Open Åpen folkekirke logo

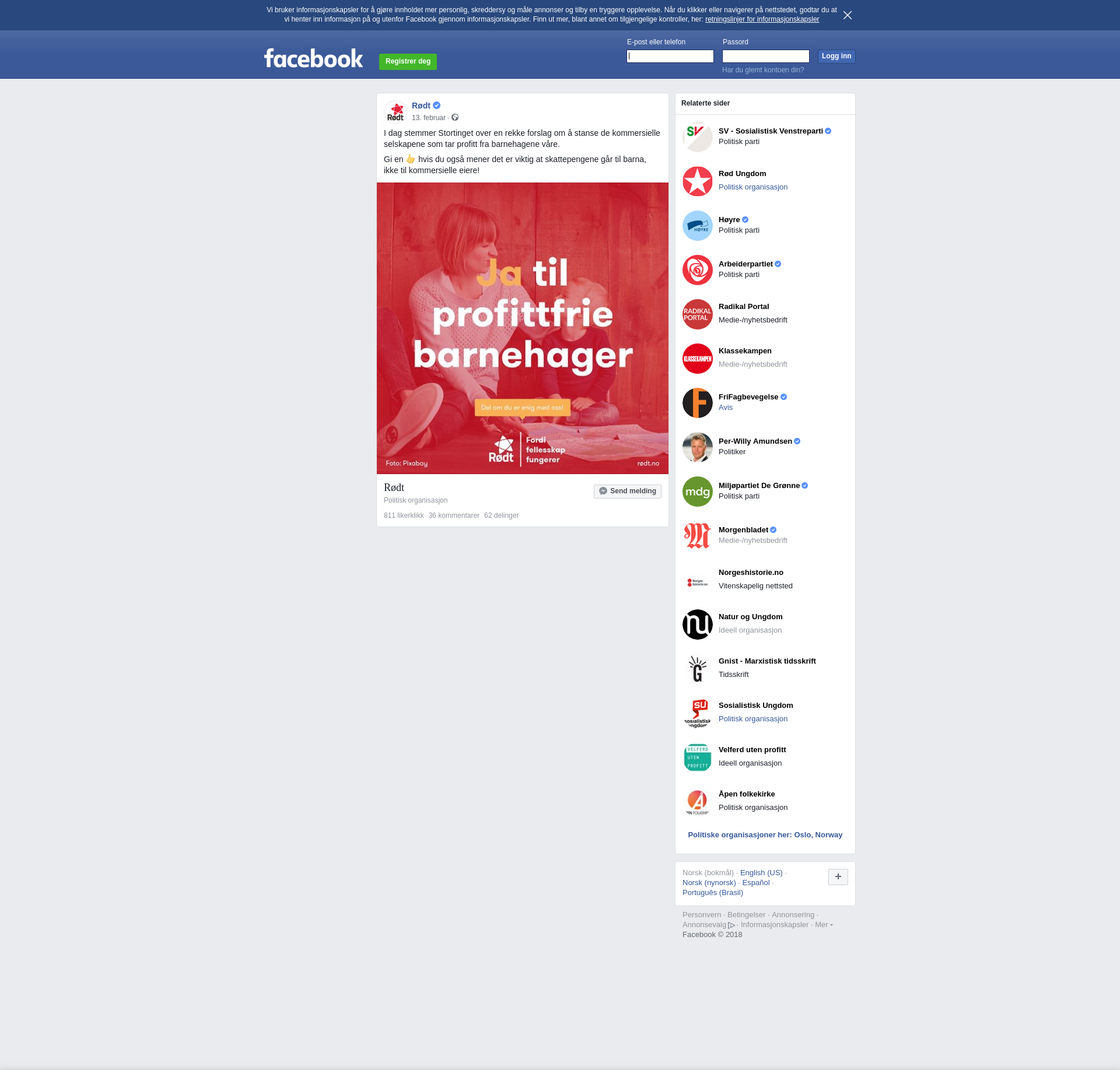tap(698, 802)
